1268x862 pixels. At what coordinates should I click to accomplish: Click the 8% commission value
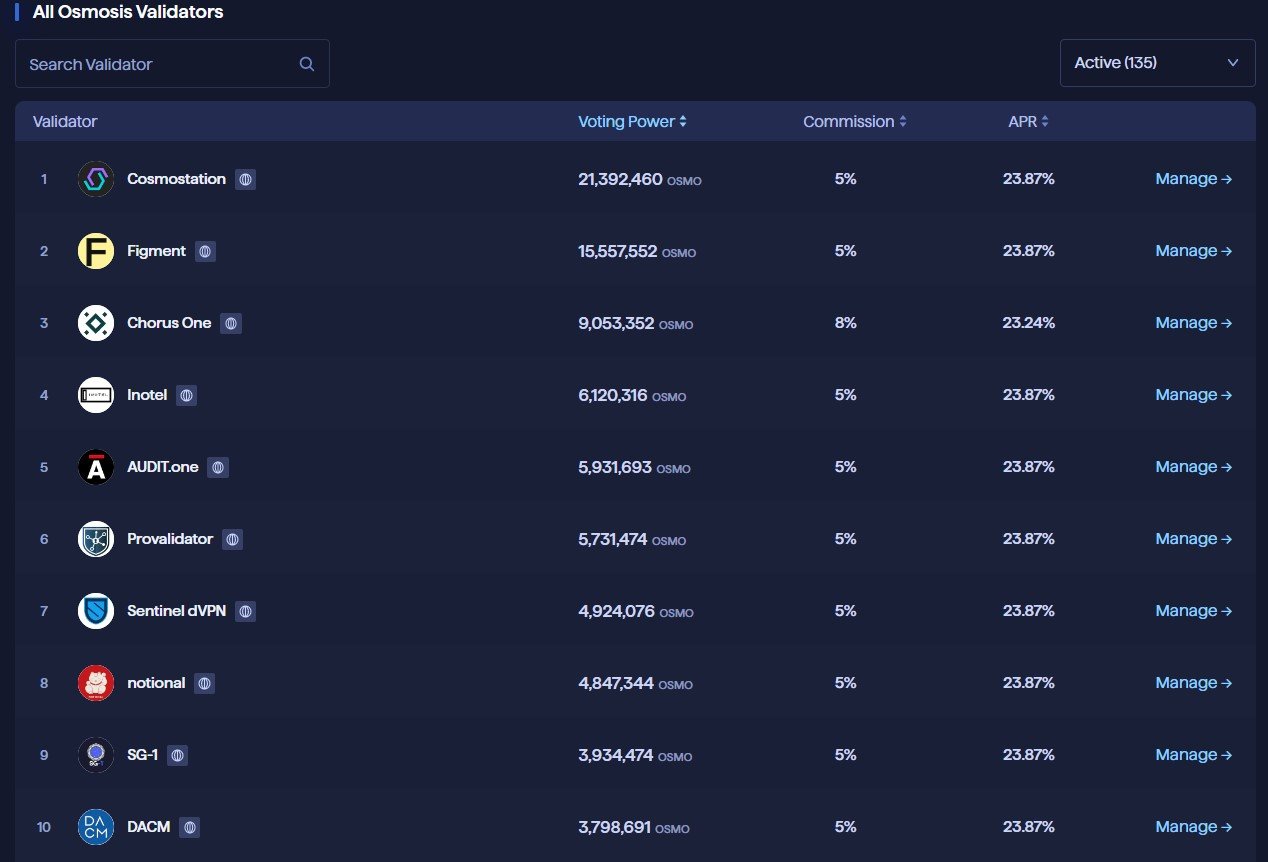coord(846,323)
